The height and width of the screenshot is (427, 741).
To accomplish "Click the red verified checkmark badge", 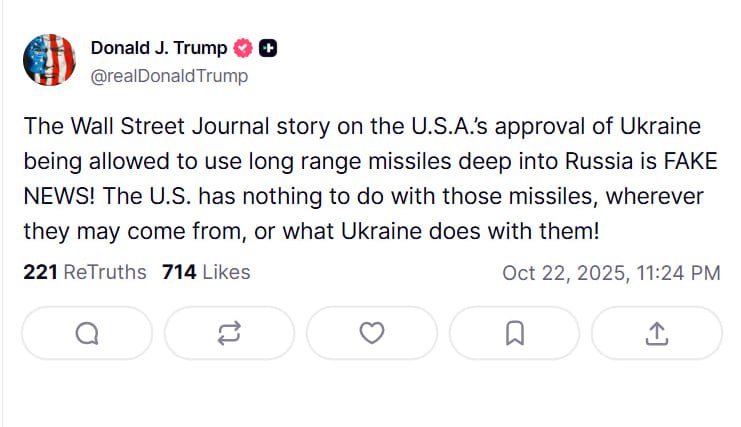I will tap(242, 48).
